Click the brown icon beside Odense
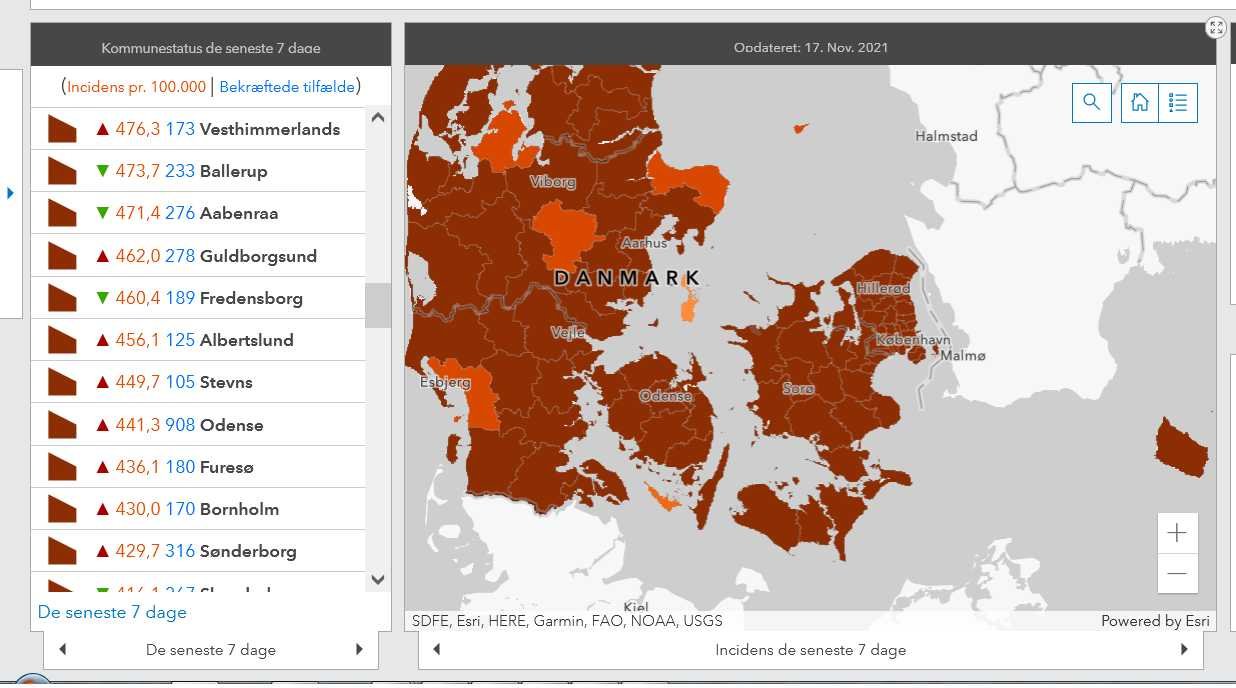 click(62, 425)
